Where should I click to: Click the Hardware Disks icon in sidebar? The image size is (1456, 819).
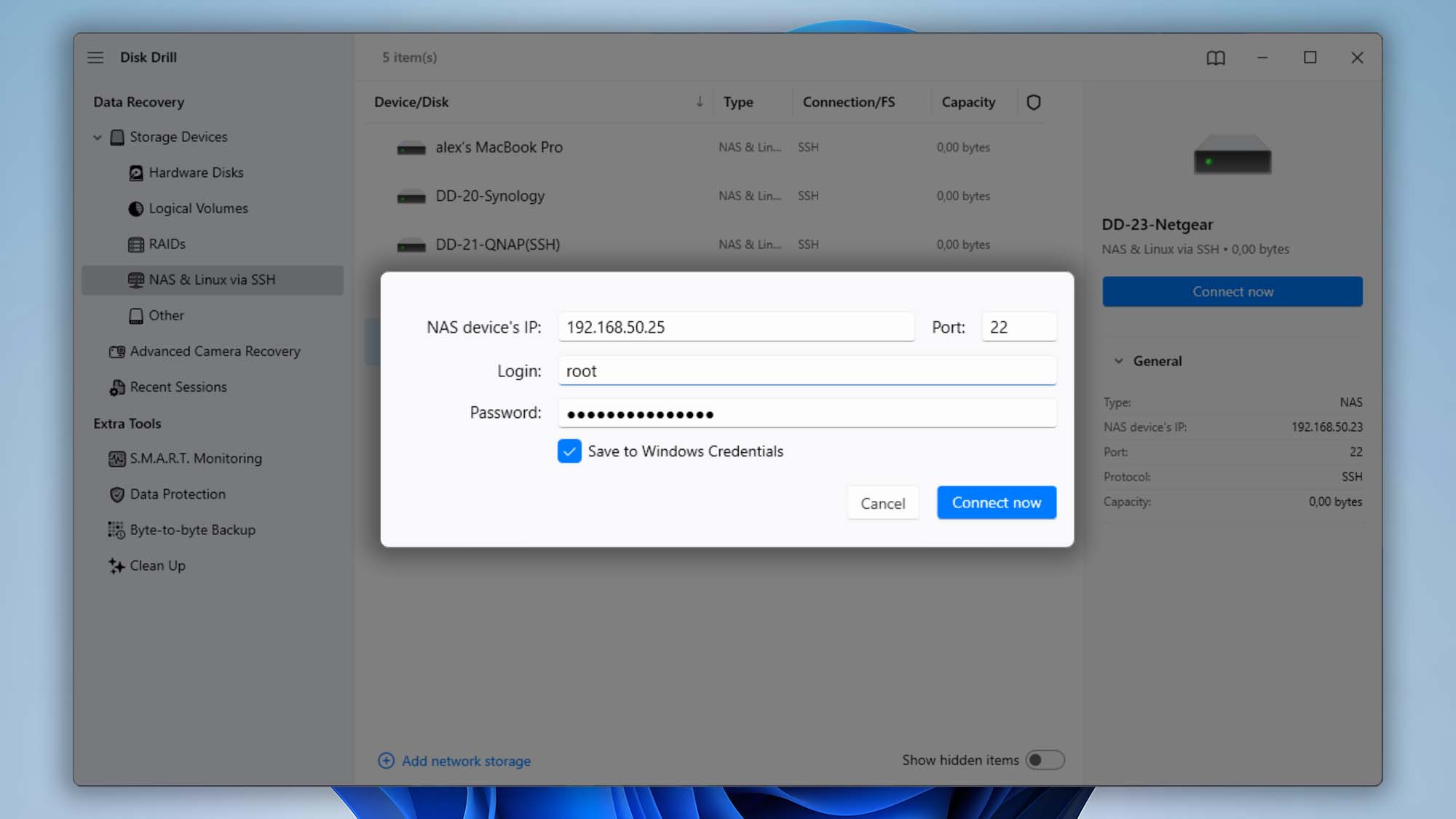pos(135,173)
